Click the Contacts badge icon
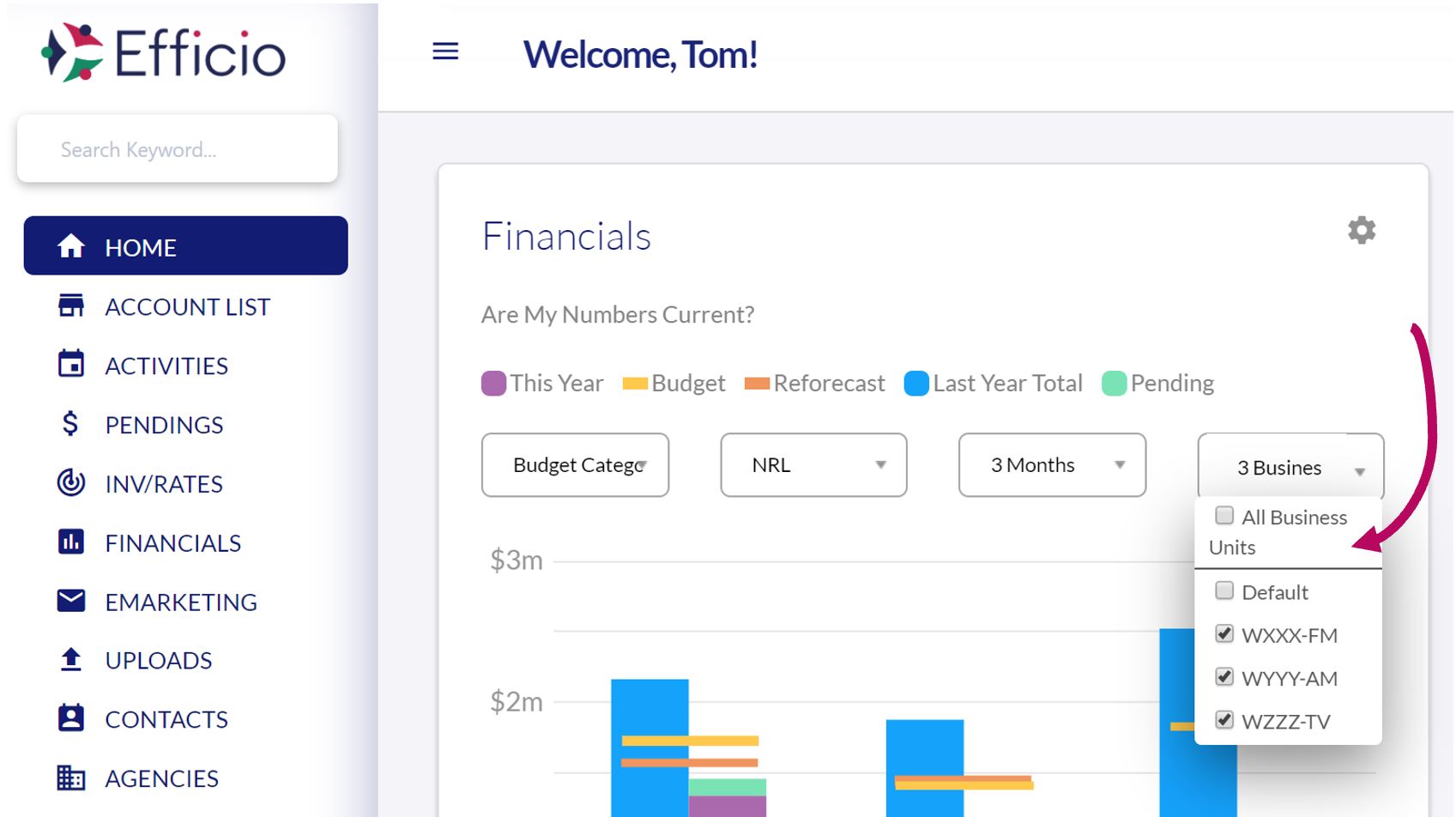 click(x=71, y=717)
